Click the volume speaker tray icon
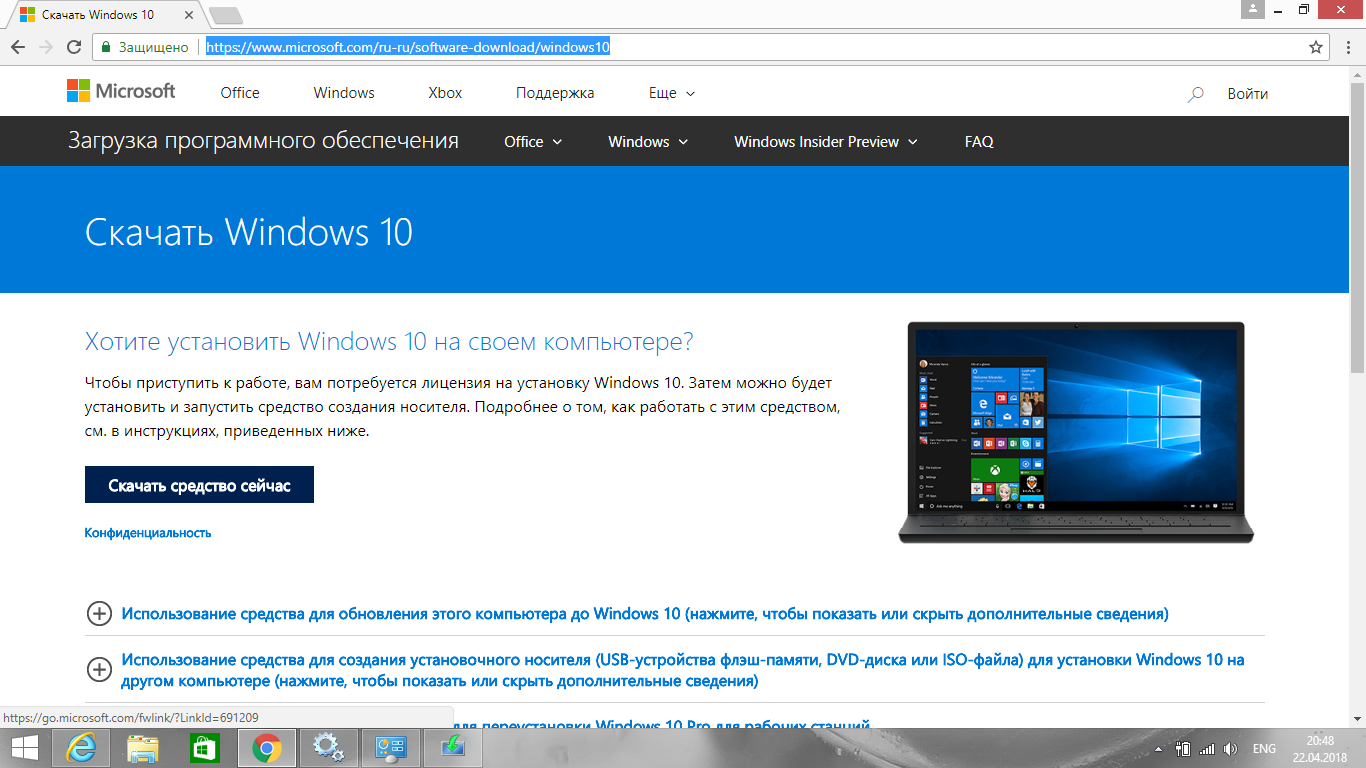The height and width of the screenshot is (768, 1366). pos(1231,749)
